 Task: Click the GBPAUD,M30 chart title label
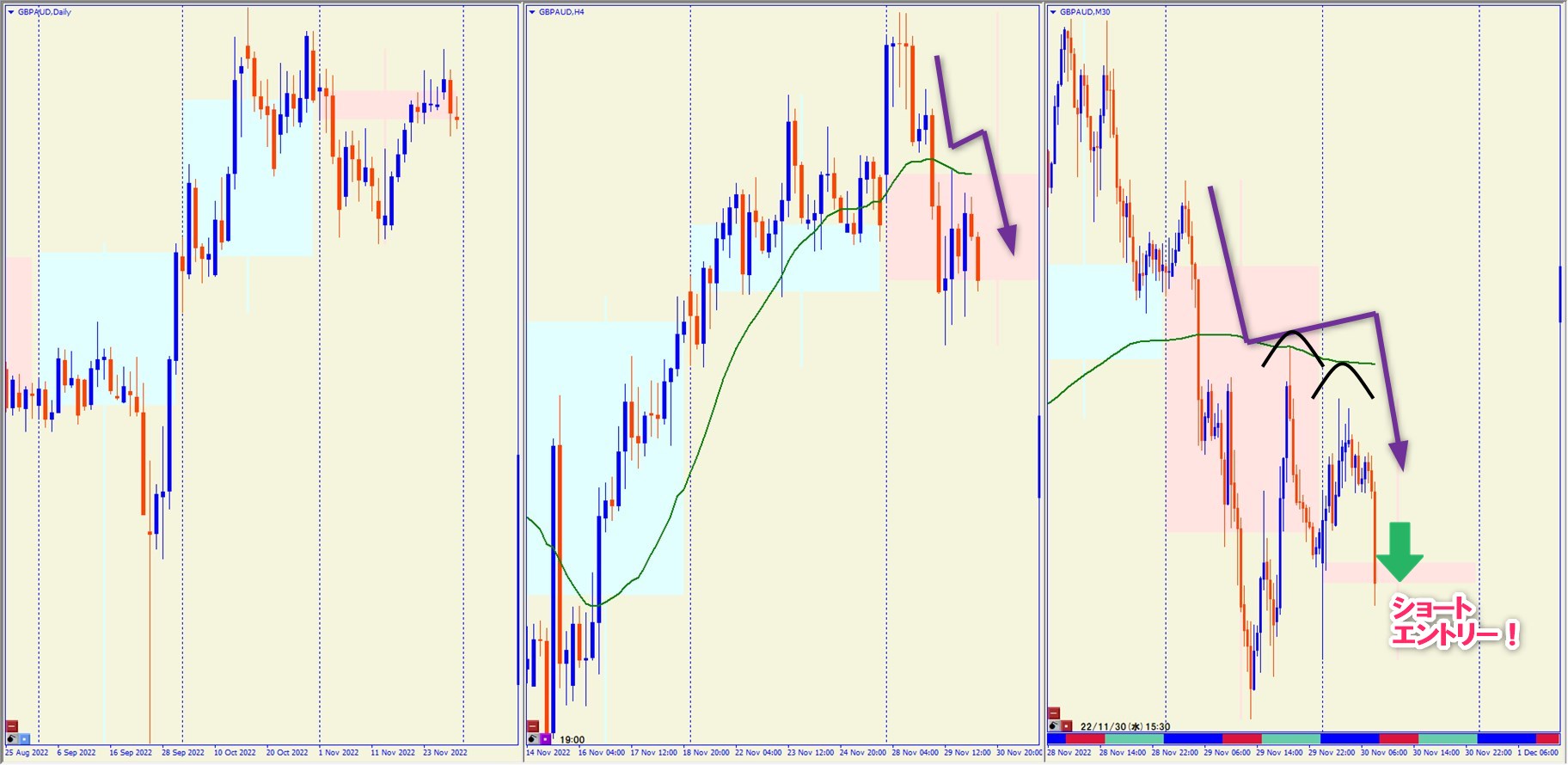click(1085, 12)
